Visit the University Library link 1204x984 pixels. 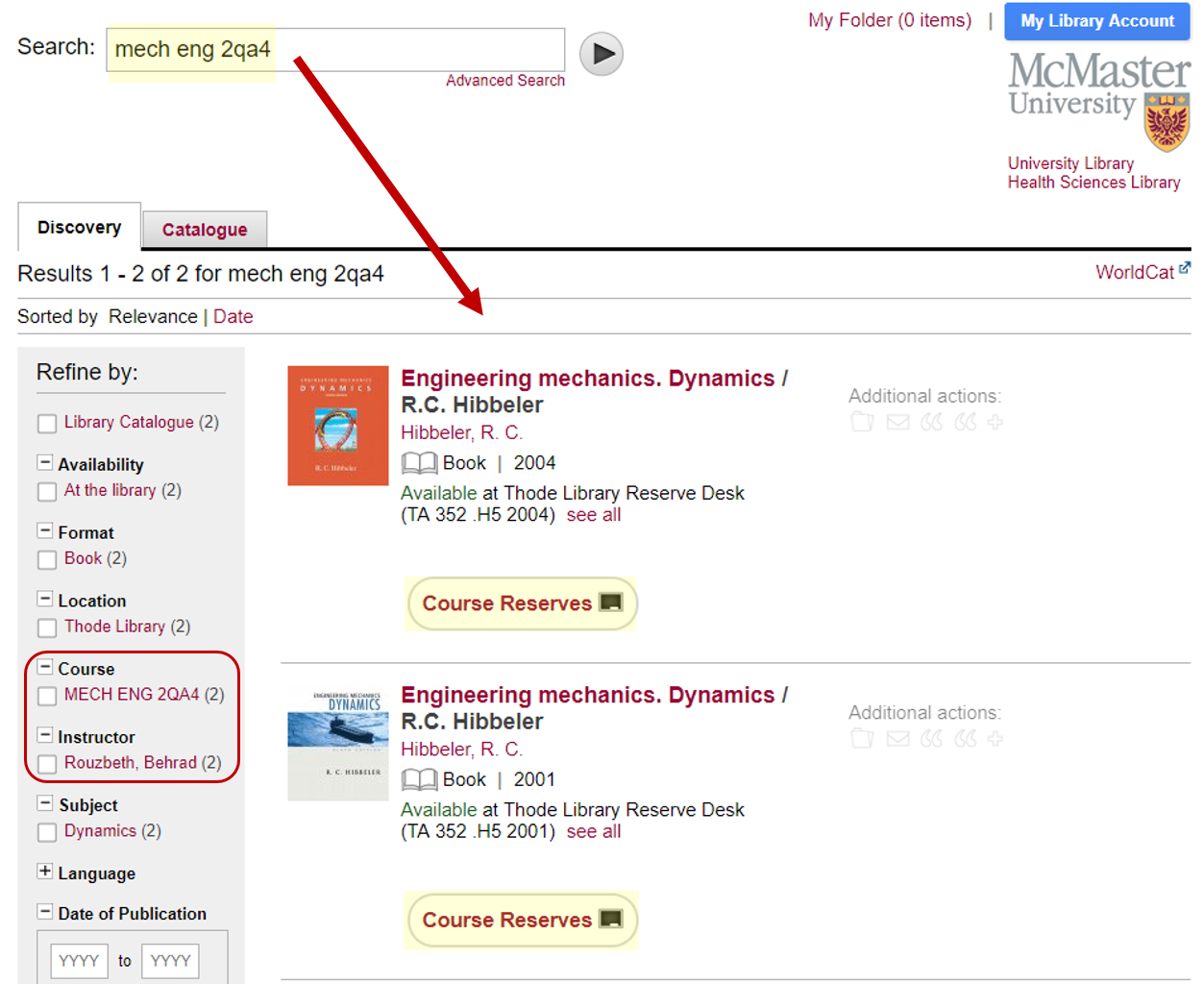pyautogui.click(x=1070, y=163)
